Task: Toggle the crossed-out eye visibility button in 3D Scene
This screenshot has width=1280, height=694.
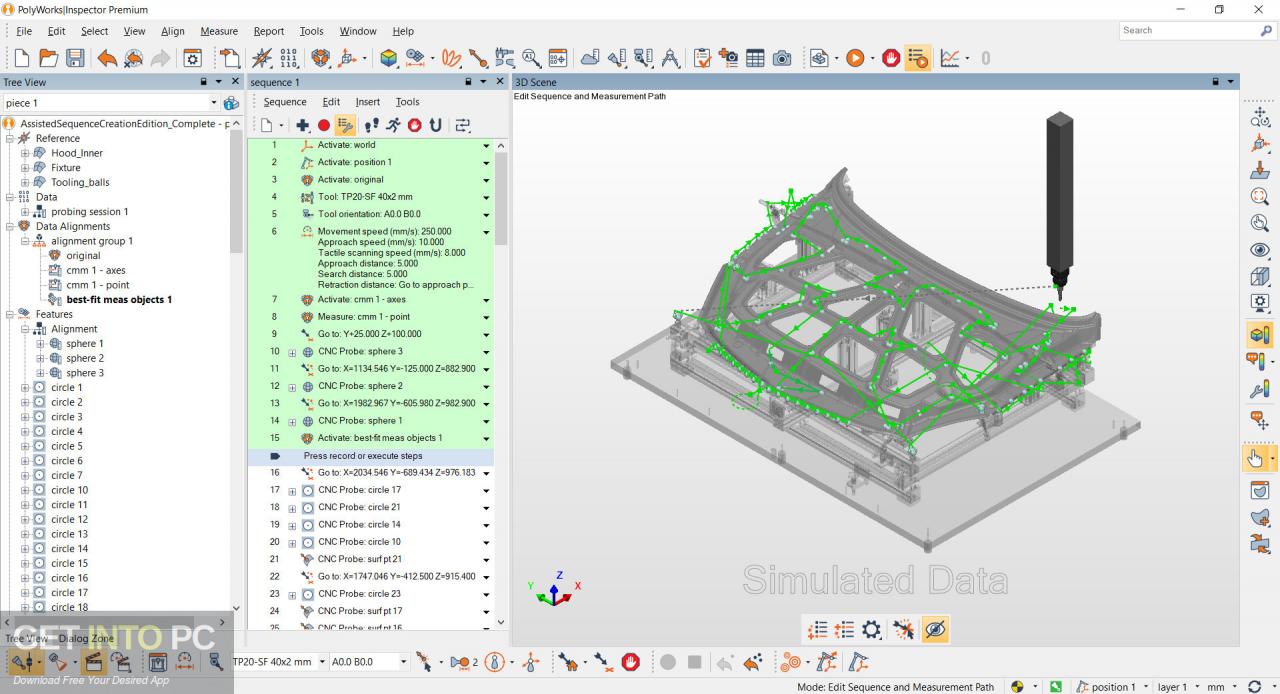Action: 935,629
